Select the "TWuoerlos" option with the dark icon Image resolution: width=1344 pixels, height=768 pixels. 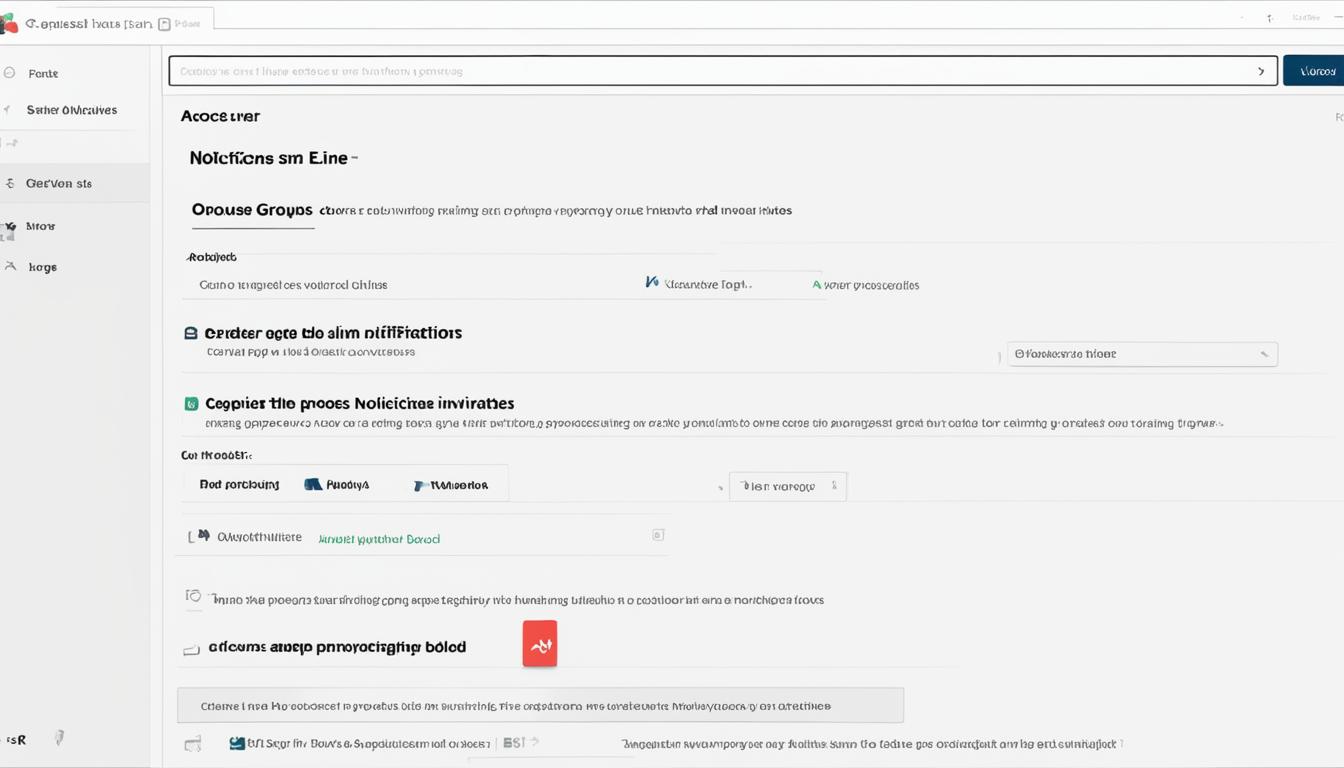click(x=451, y=485)
